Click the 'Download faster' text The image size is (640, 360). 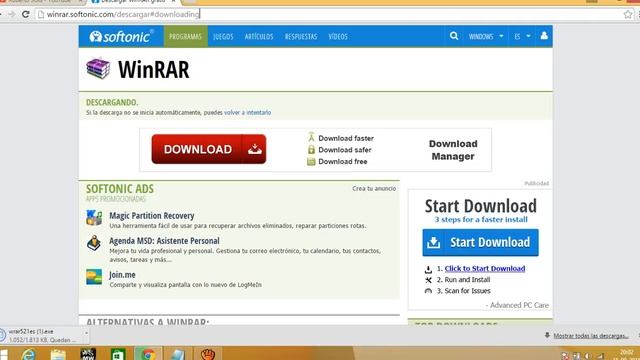click(x=346, y=138)
